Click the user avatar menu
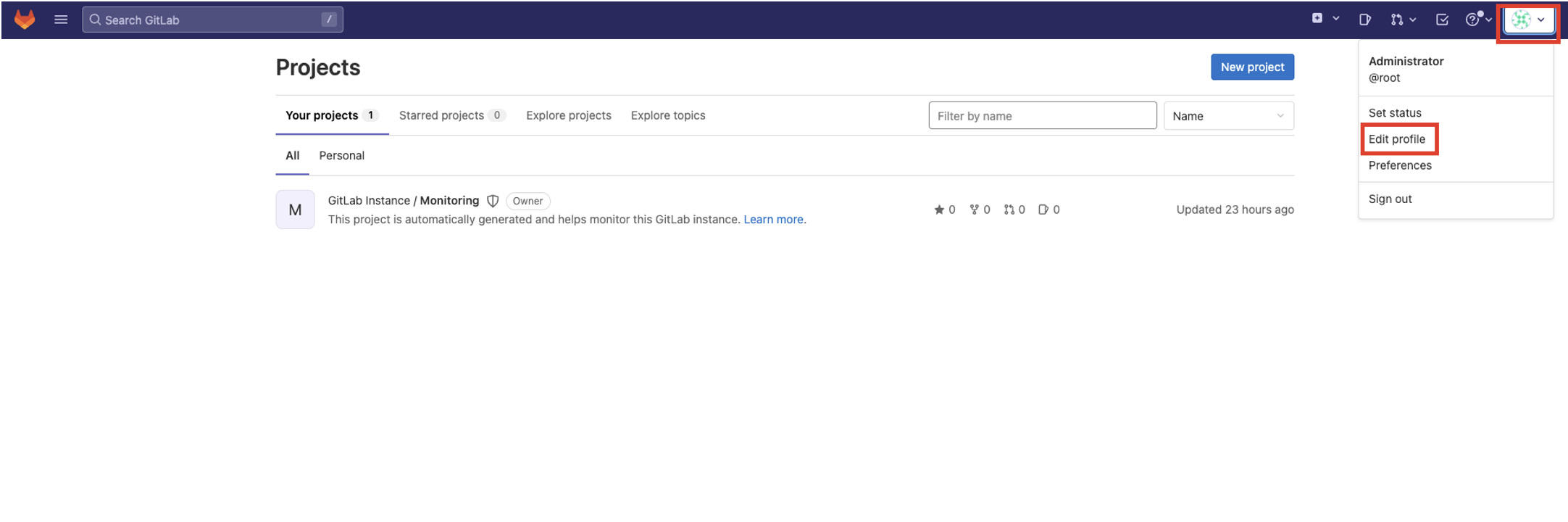Viewport: 1568px width, 522px height. pos(1528,20)
